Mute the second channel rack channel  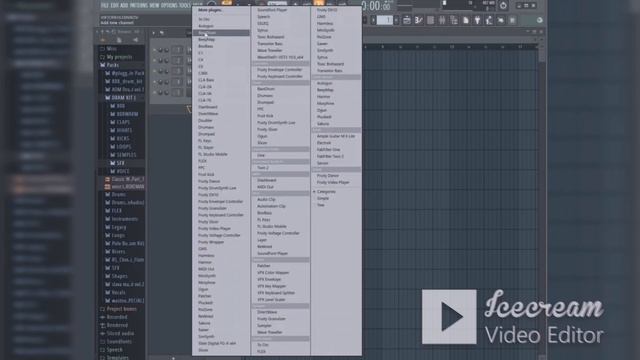coord(155,61)
